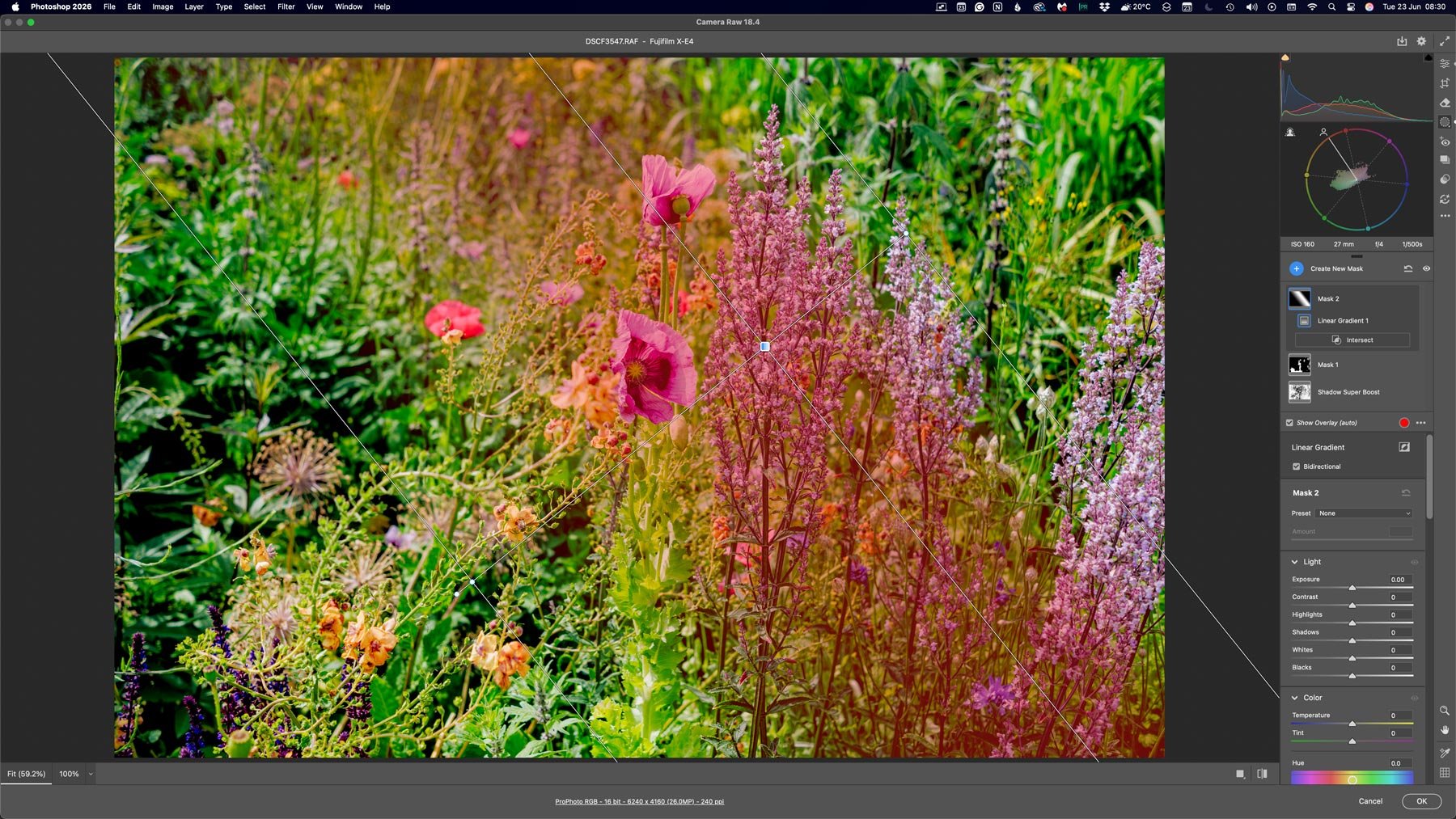Click the Cancel button
1456x819 pixels.
(1370, 801)
